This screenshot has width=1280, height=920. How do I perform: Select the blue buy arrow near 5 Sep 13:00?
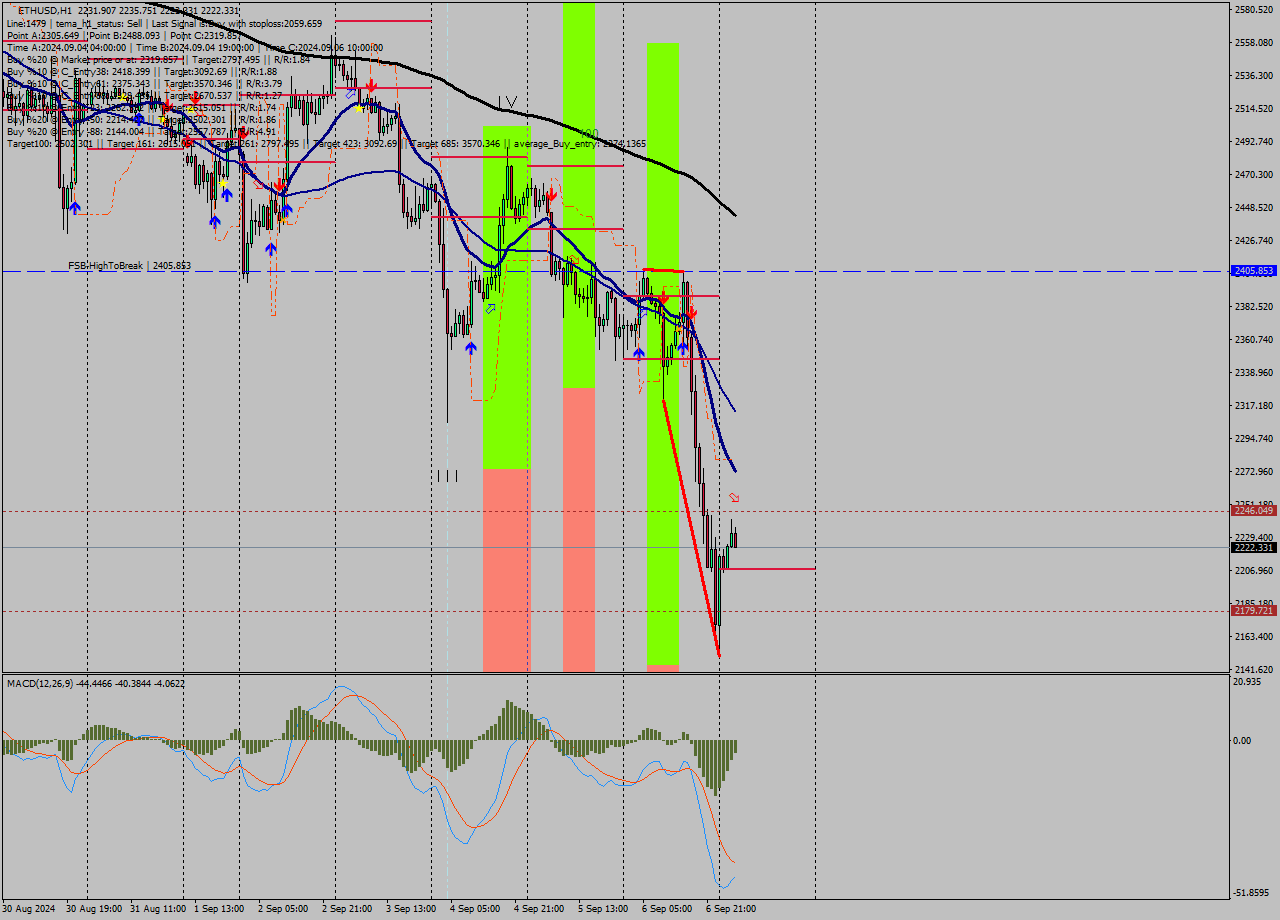coord(638,353)
